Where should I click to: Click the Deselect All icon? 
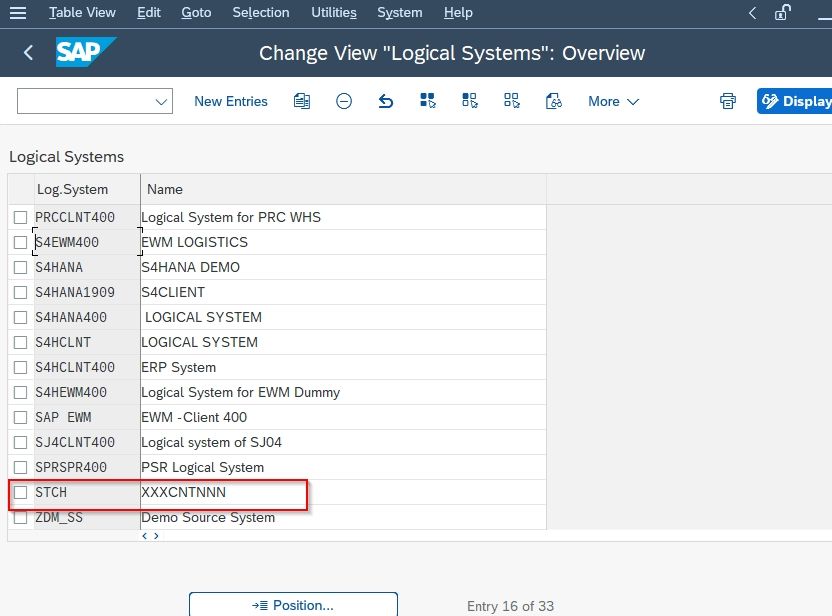(x=512, y=101)
